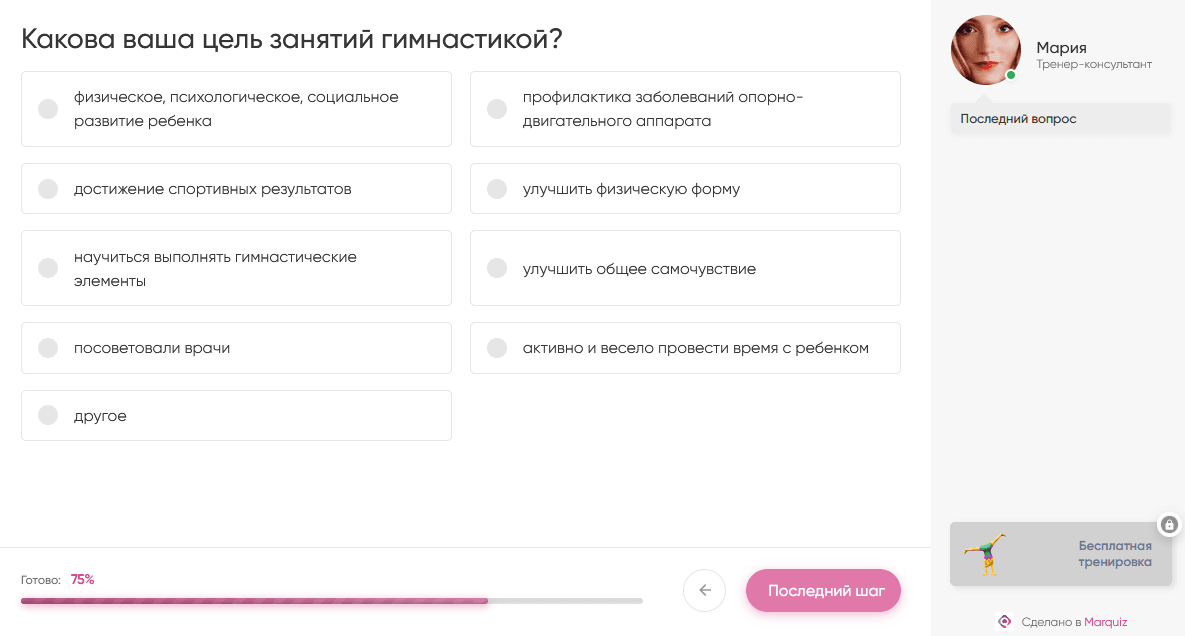1185x636 pixels.
Task: Click the lock icon on the bonus
Action: 1169,524
